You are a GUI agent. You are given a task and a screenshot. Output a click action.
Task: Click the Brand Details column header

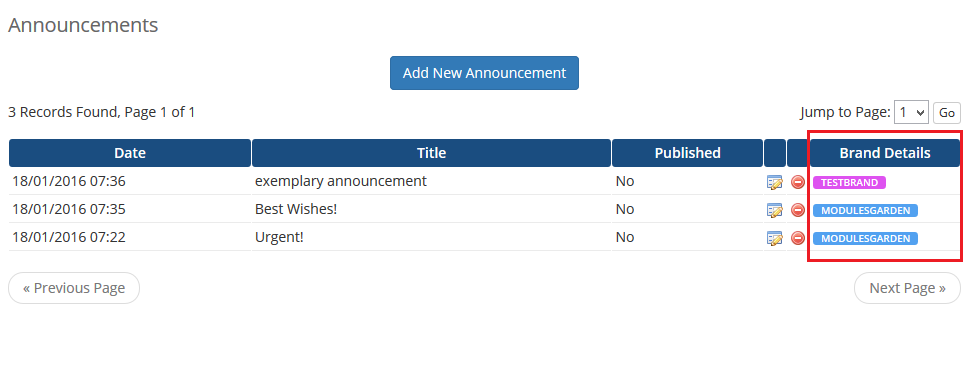click(x=885, y=153)
